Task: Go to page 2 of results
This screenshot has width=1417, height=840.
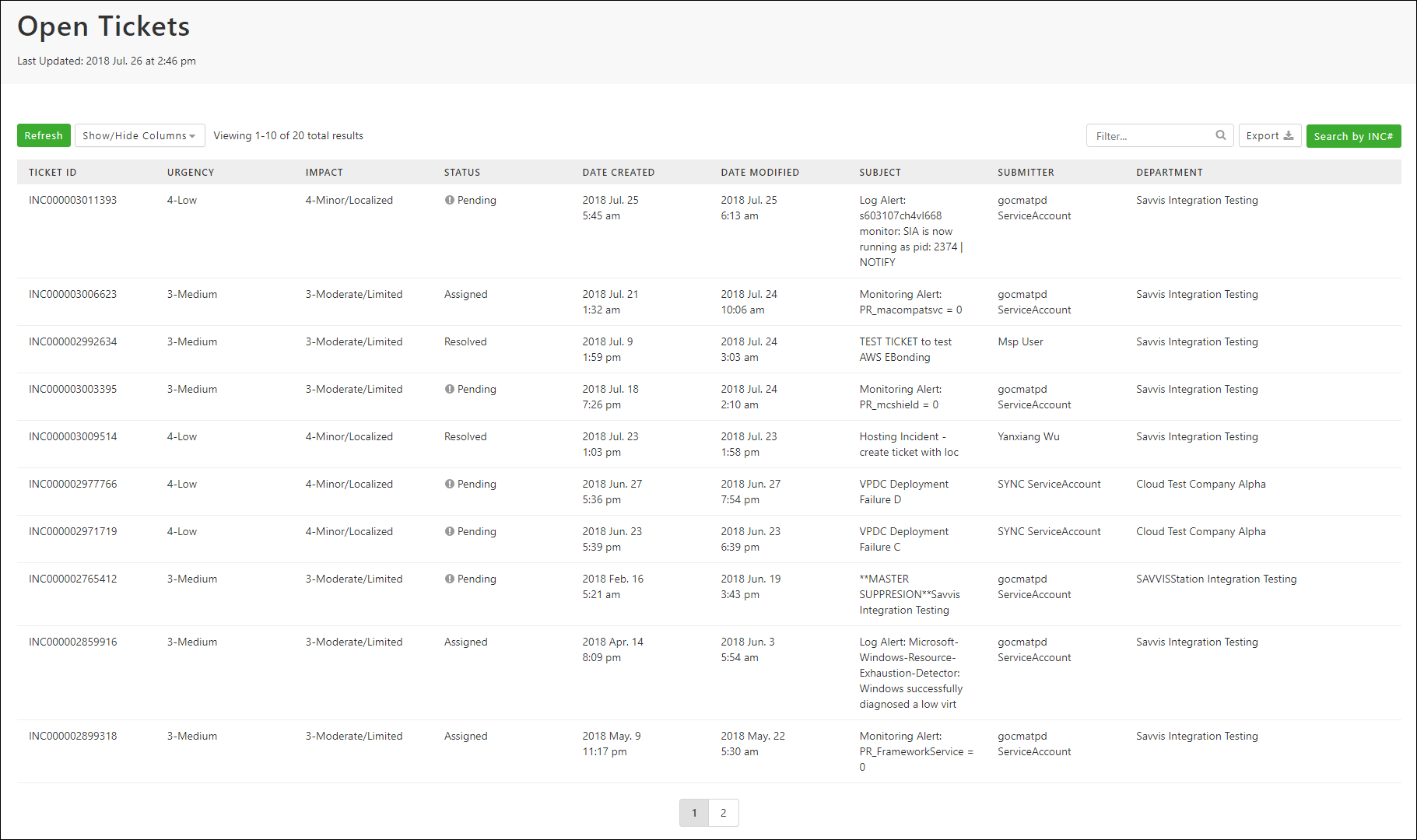Action: click(x=724, y=813)
